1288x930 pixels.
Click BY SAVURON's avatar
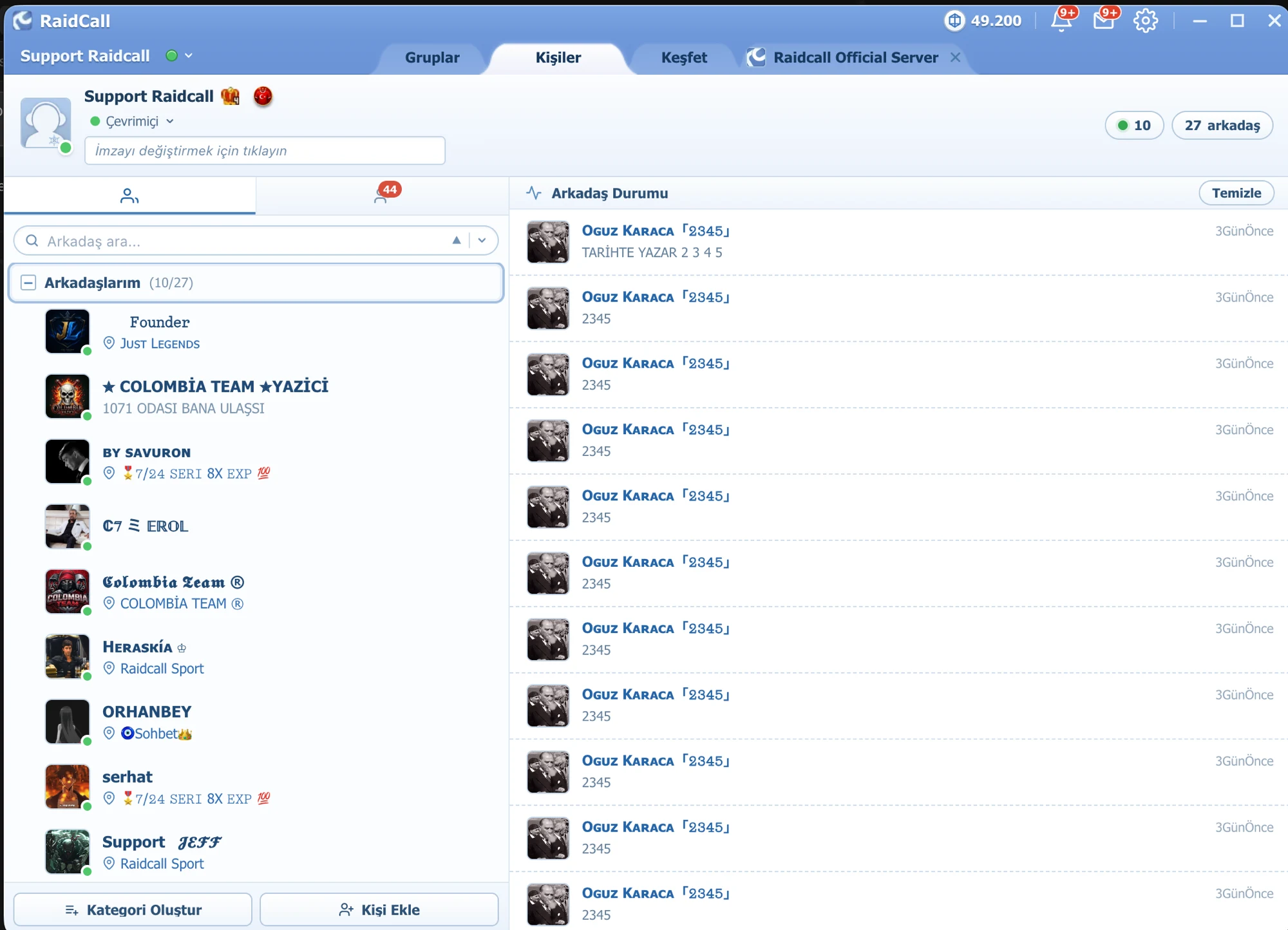pos(68,461)
